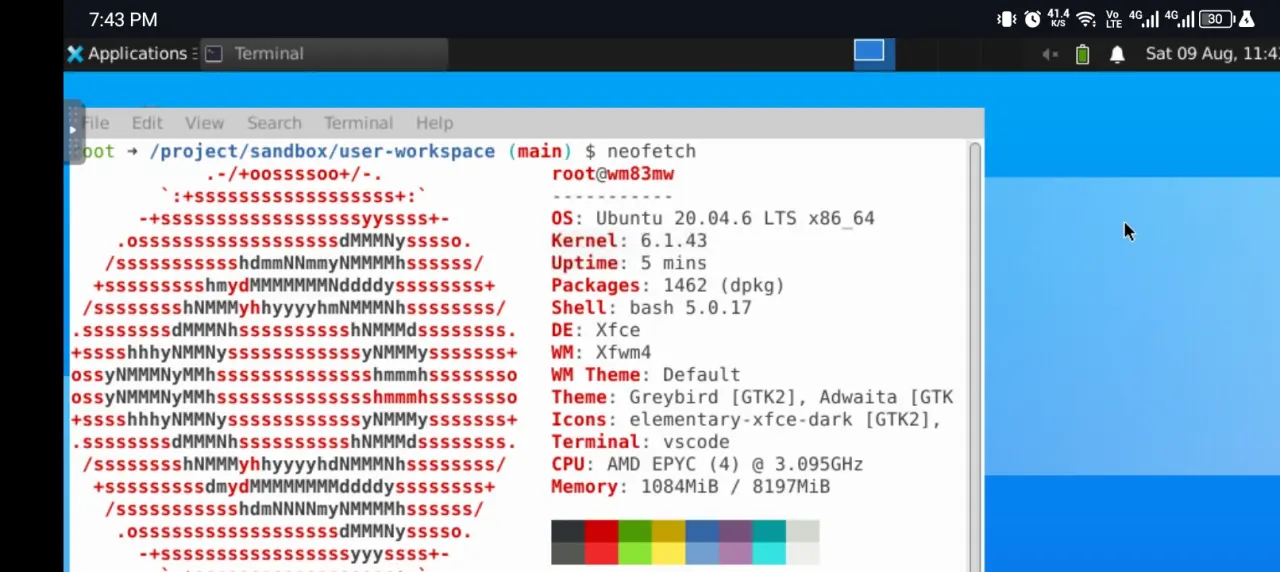1280x572 pixels.
Task: Select the Terminal taskbar window button
Action: pos(325,54)
